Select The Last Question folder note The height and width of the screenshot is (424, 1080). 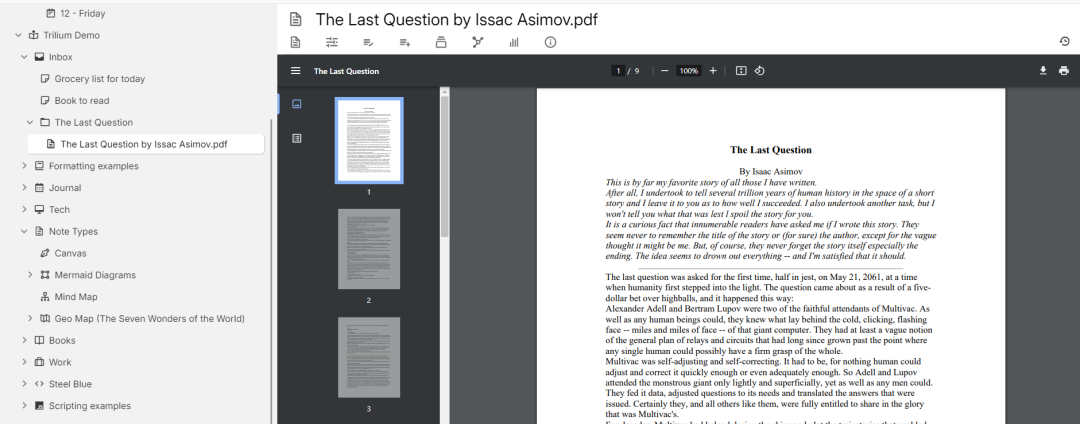94,123
